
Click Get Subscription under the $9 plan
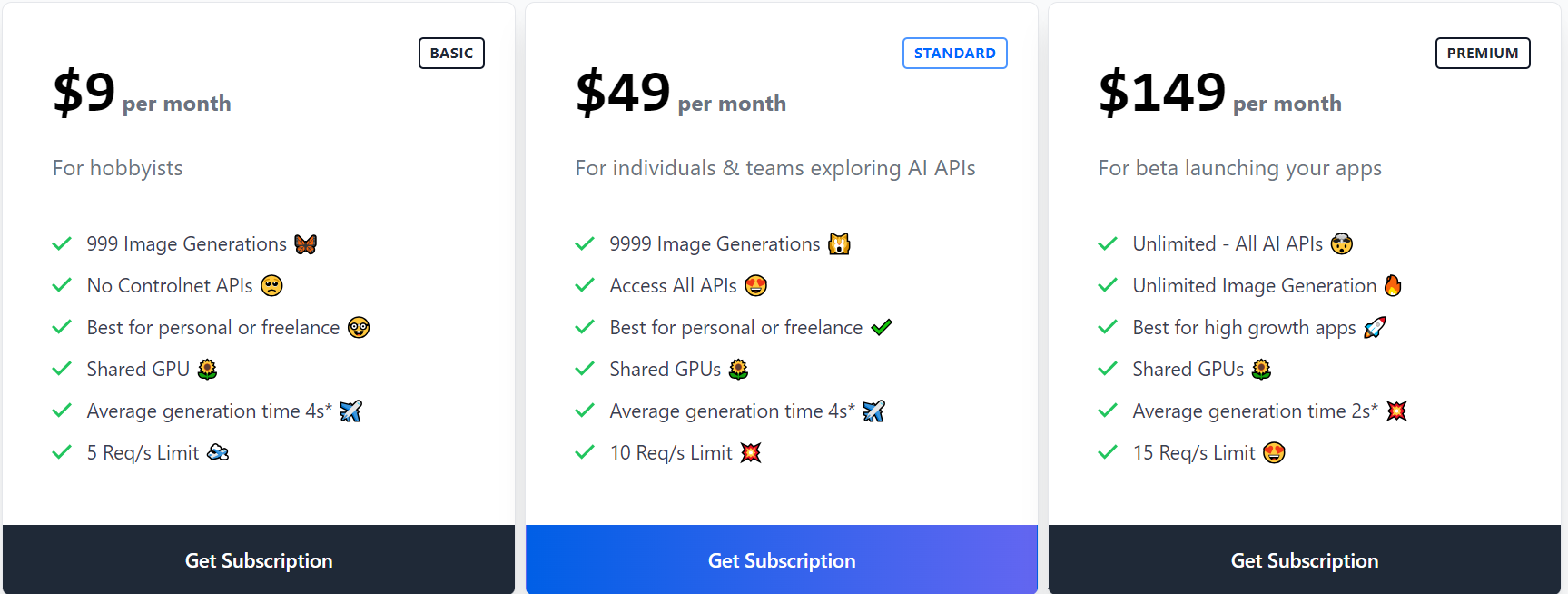tap(259, 560)
